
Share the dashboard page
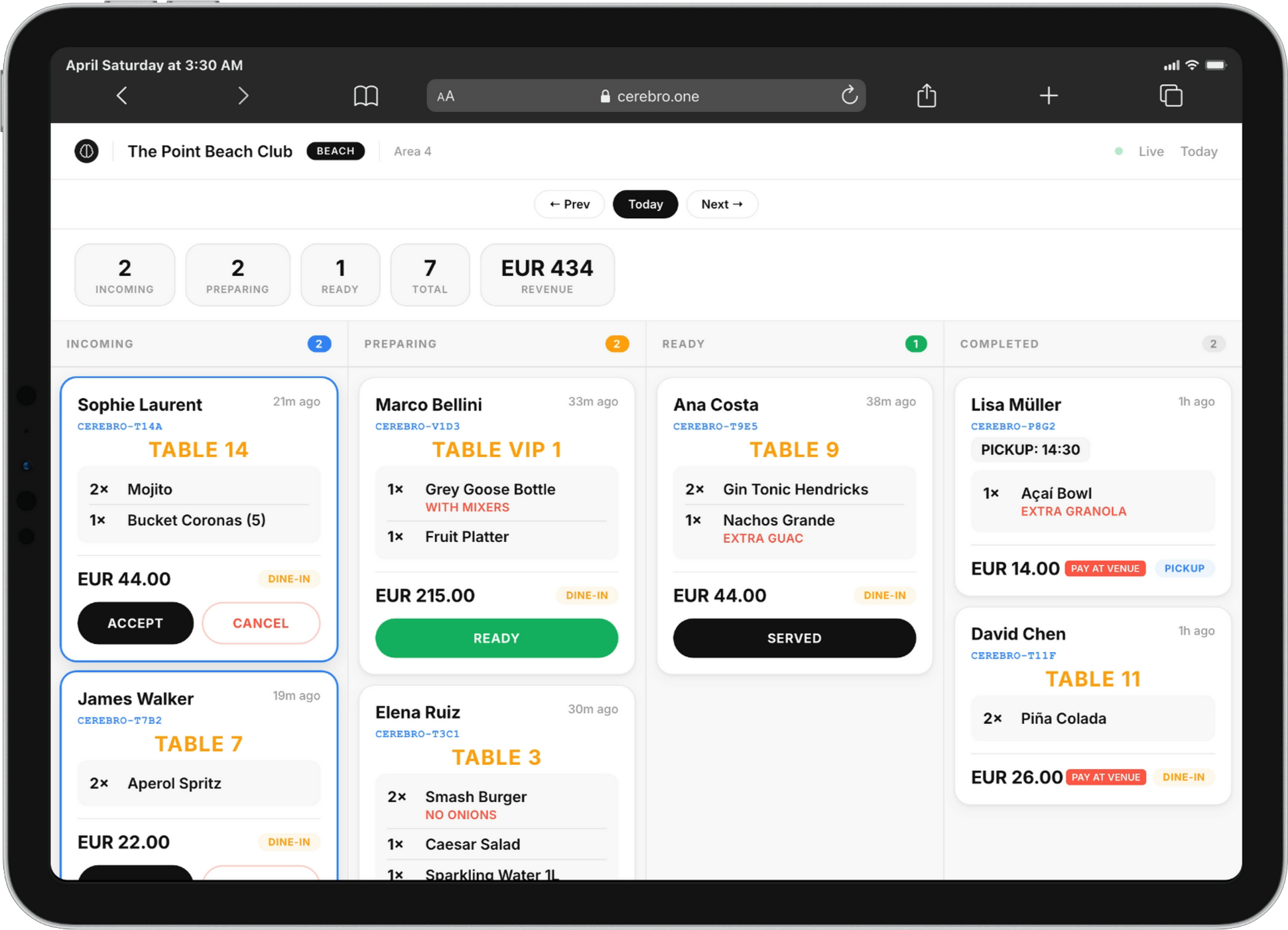pos(927,96)
